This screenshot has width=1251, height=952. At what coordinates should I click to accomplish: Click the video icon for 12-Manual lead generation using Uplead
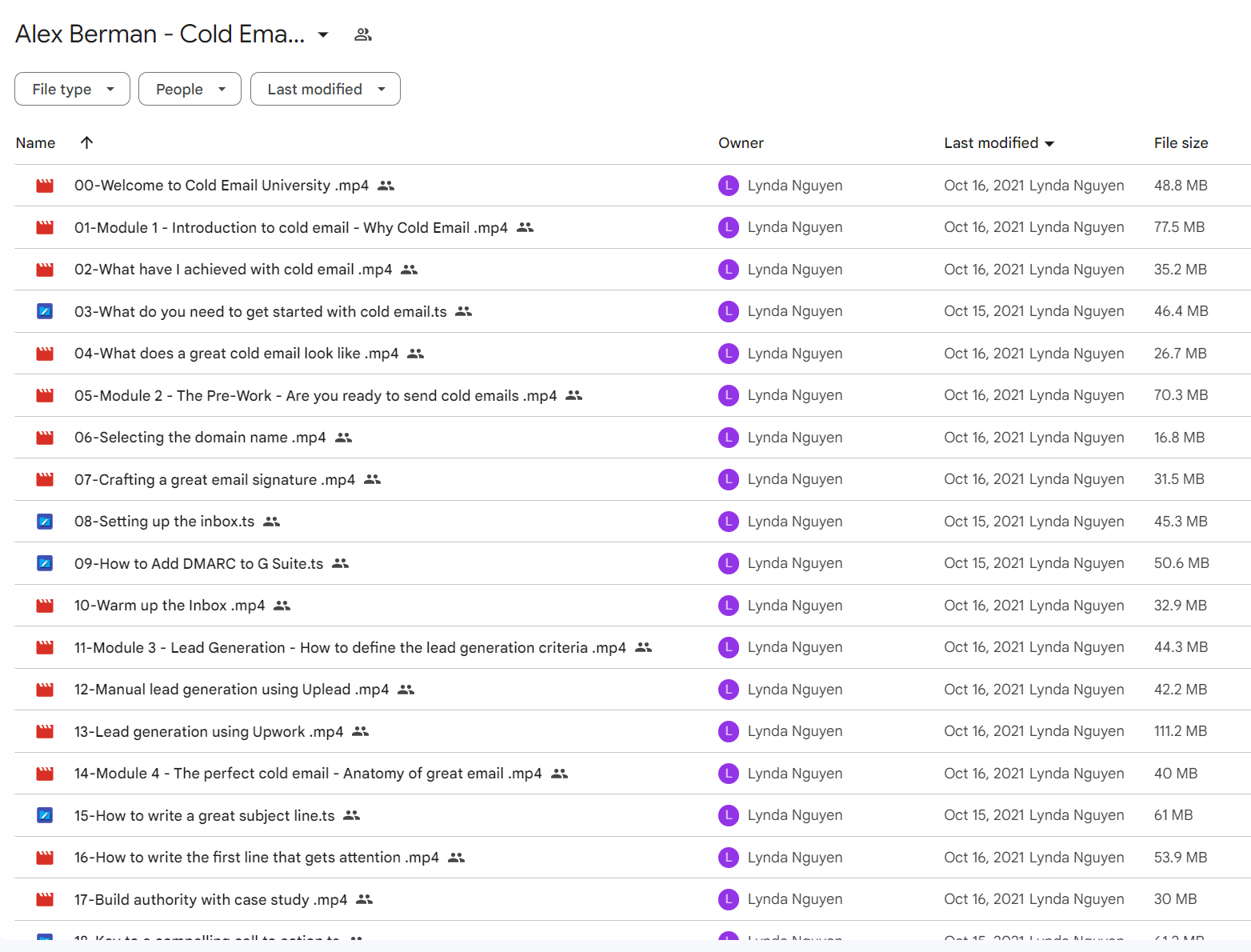tap(45, 690)
